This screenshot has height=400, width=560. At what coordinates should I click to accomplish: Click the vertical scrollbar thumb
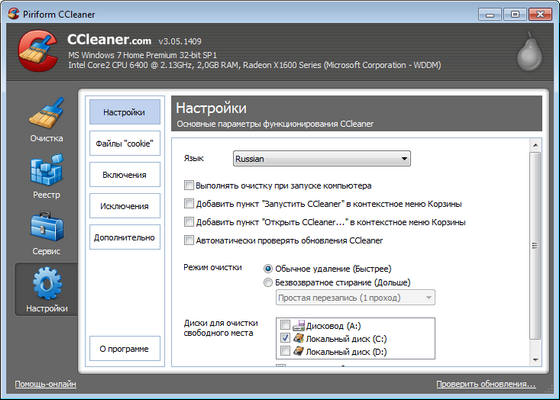[535, 246]
